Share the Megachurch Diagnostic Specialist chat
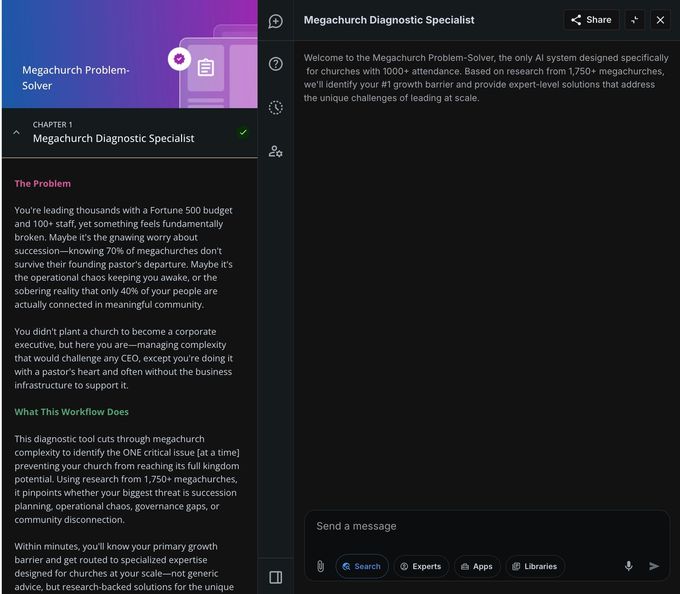Screen dimensions: 680x594 591,20
